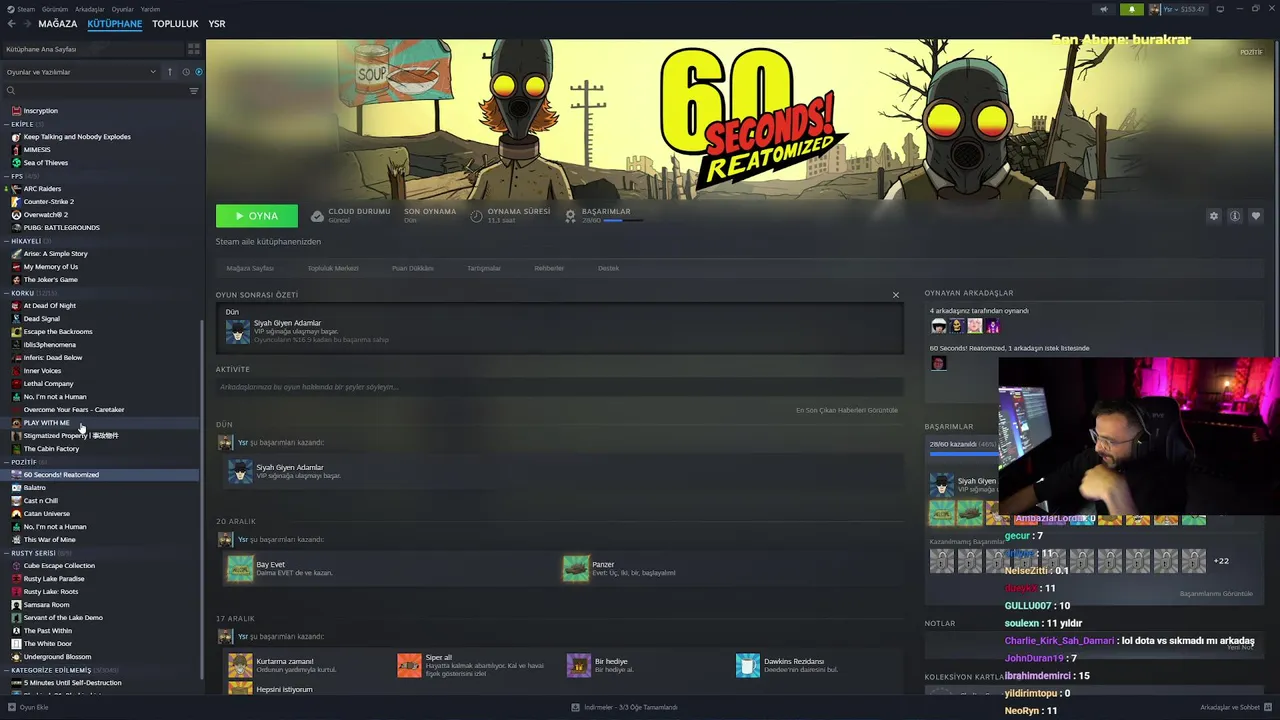Switch to the TOPLULUK tab
The width and height of the screenshot is (1280, 720).
[x=175, y=24]
